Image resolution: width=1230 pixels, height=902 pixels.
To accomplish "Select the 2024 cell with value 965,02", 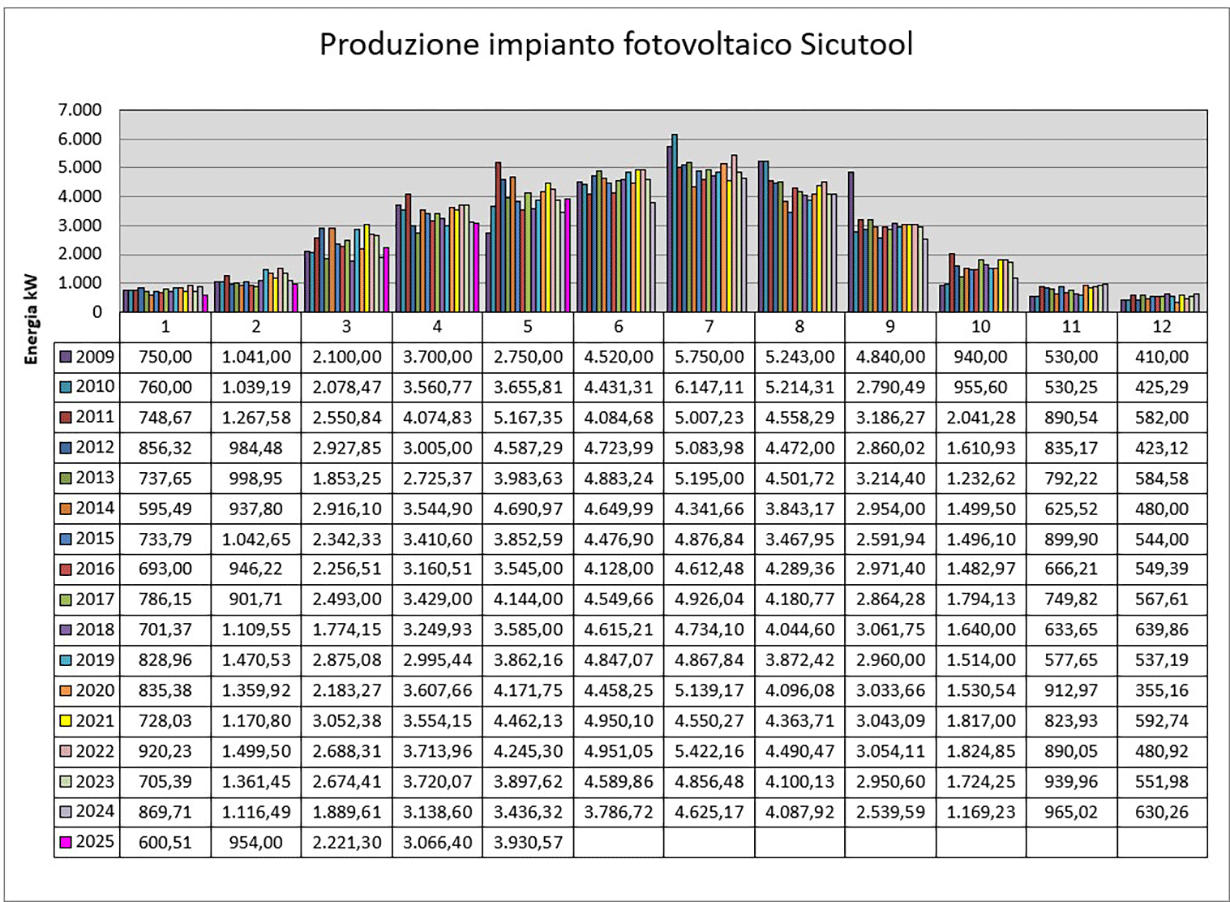I will pos(1071,813).
